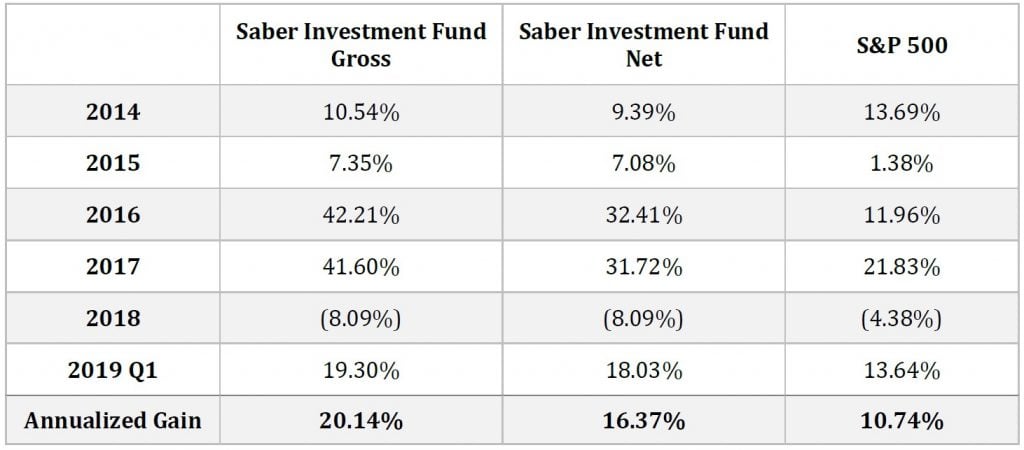Select the 20.14% annualized gross cell
This screenshot has width=1024, height=450.
(x=361, y=421)
